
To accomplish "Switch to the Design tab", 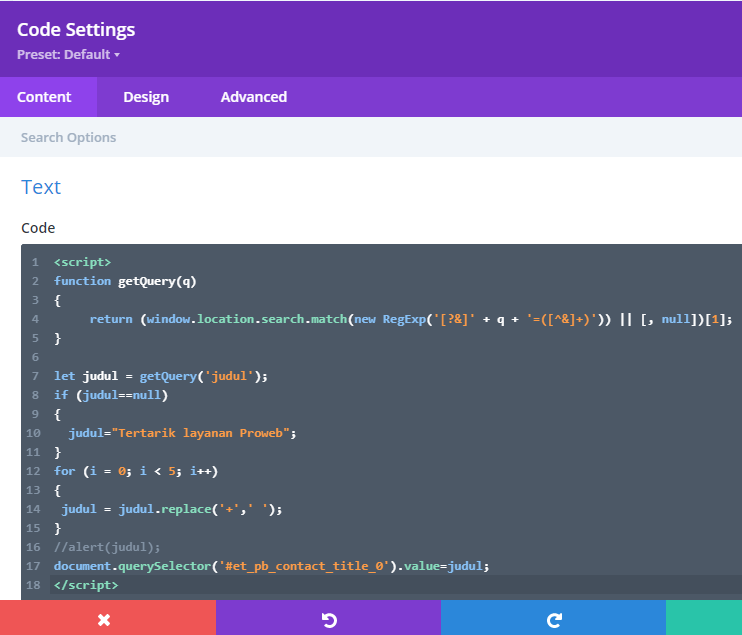I will [x=146, y=97].
